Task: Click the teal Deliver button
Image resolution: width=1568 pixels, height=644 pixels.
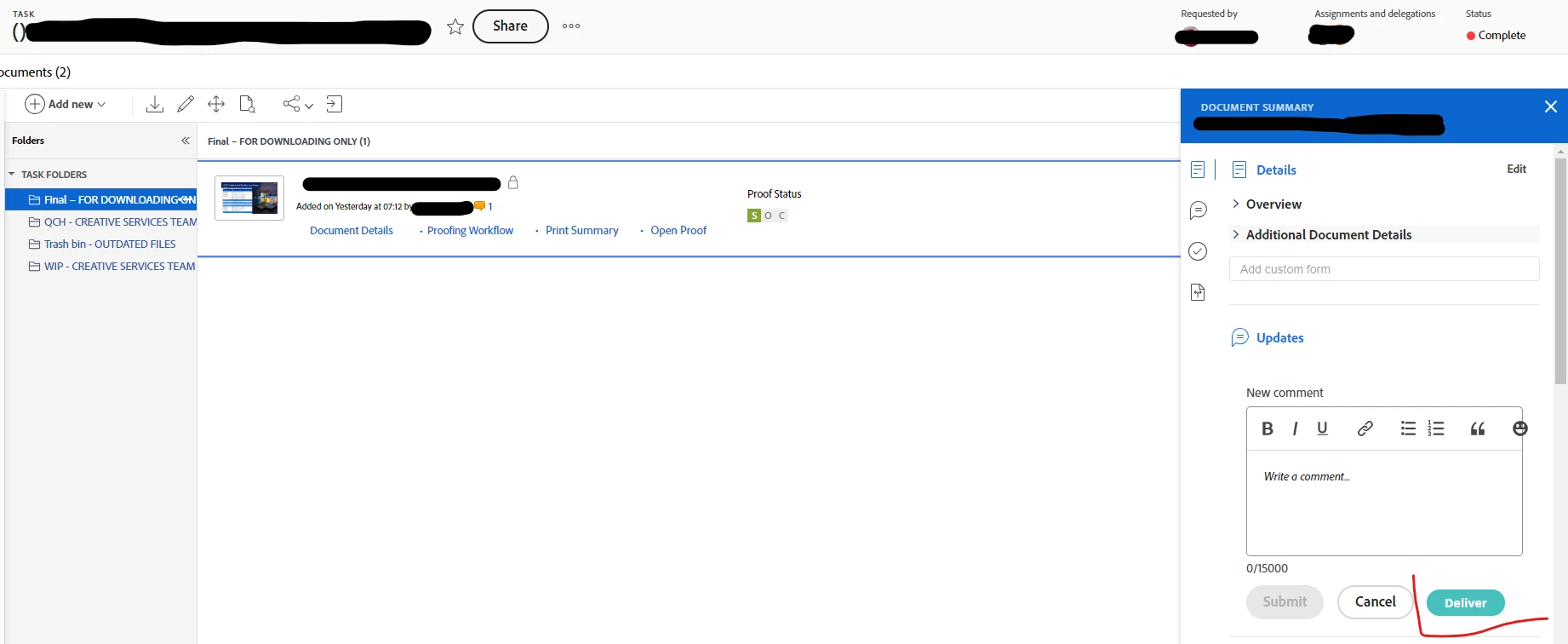Action: tap(1465, 602)
